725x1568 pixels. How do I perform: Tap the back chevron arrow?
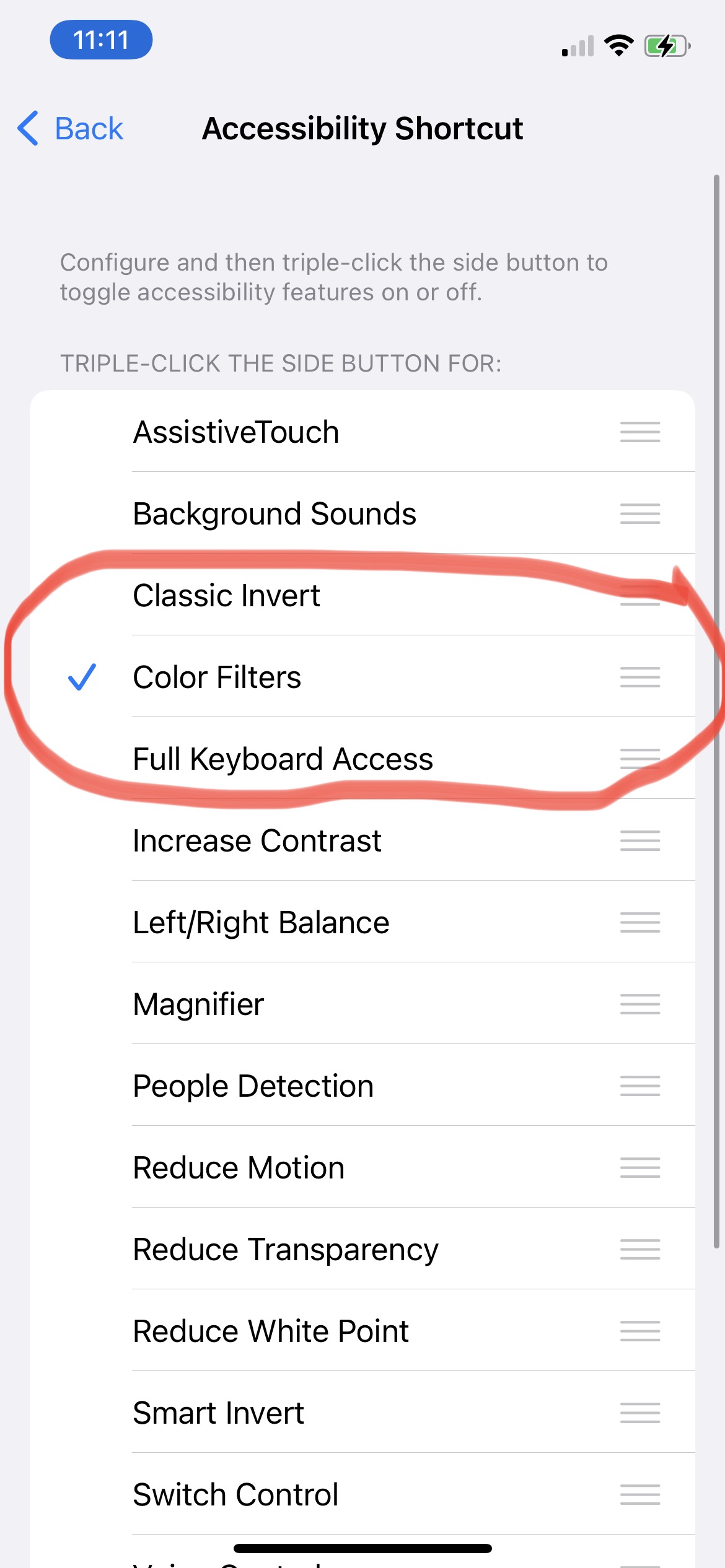click(x=28, y=128)
